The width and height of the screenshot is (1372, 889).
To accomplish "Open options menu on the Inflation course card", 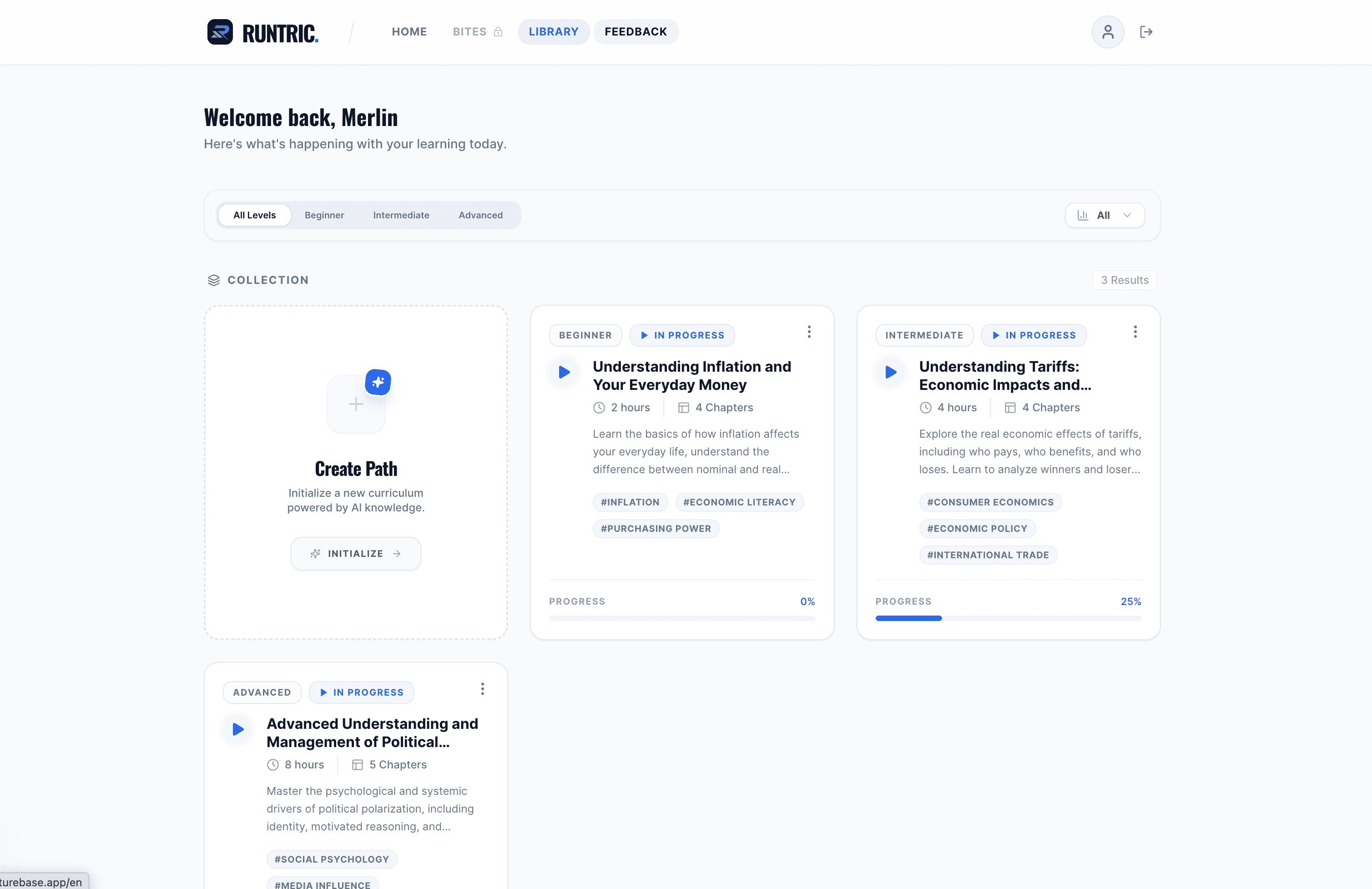I will [809, 332].
